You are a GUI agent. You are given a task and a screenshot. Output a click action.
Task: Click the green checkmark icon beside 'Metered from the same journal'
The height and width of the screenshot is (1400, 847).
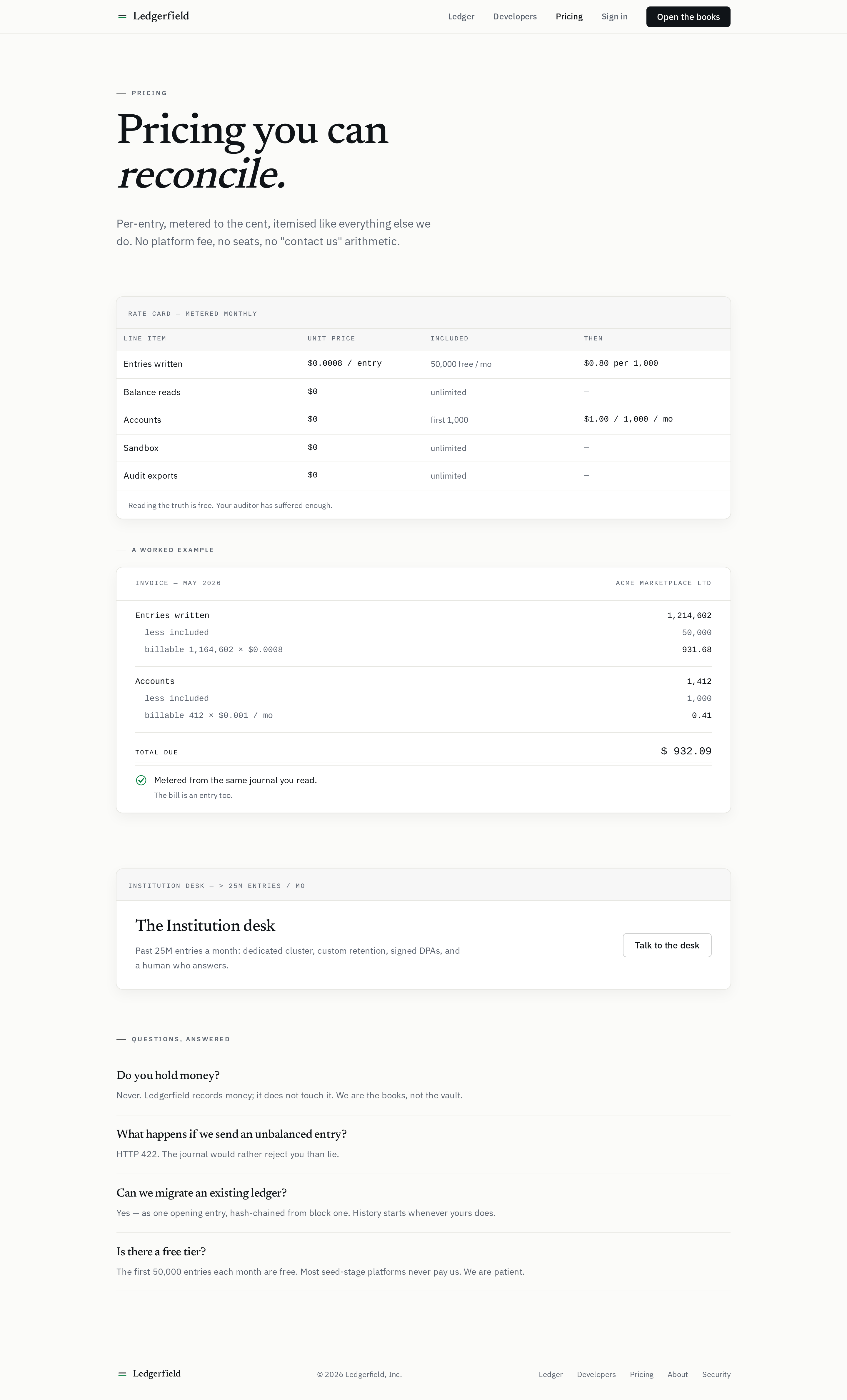141,780
